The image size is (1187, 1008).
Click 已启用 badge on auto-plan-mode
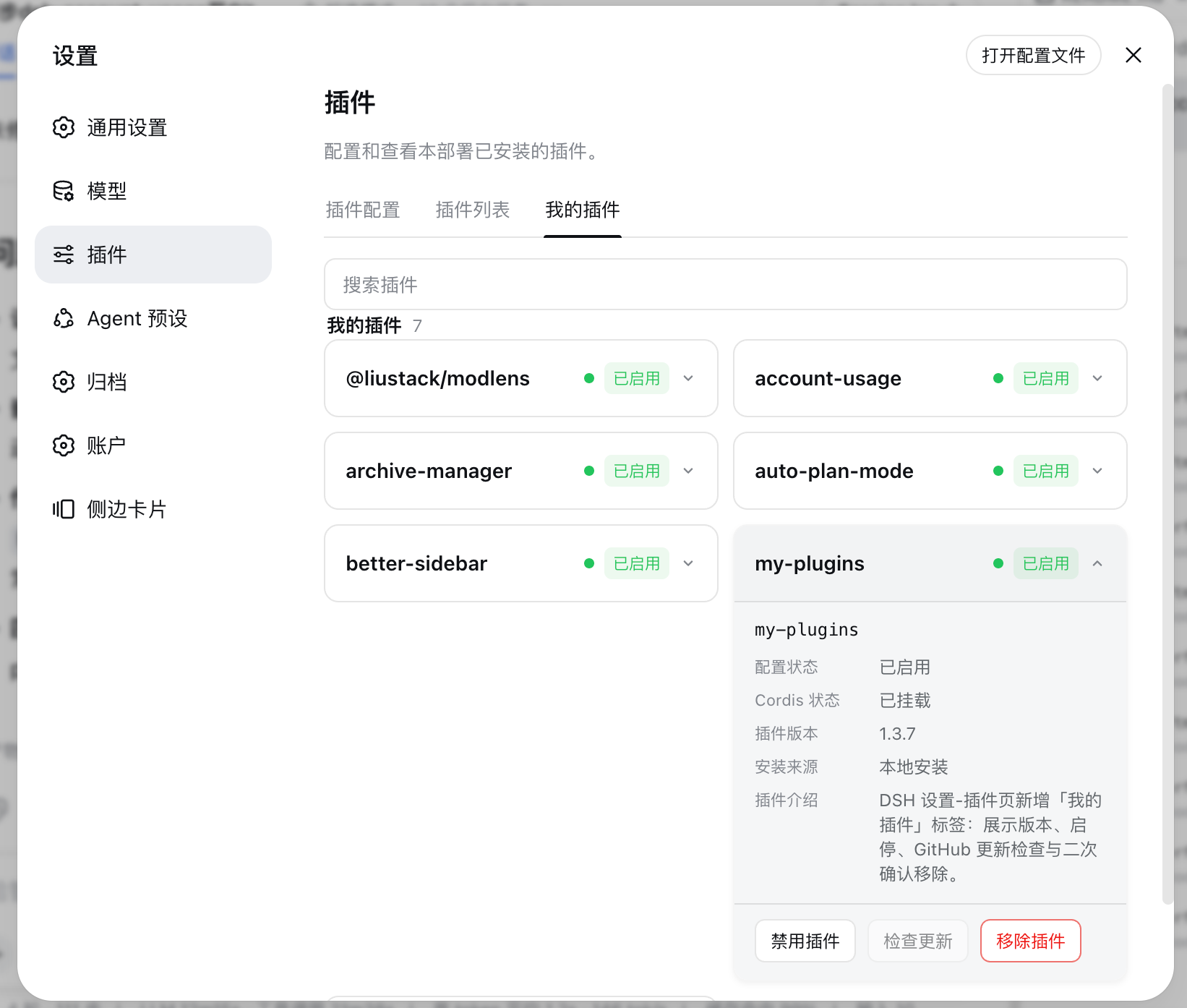[1046, 471]
